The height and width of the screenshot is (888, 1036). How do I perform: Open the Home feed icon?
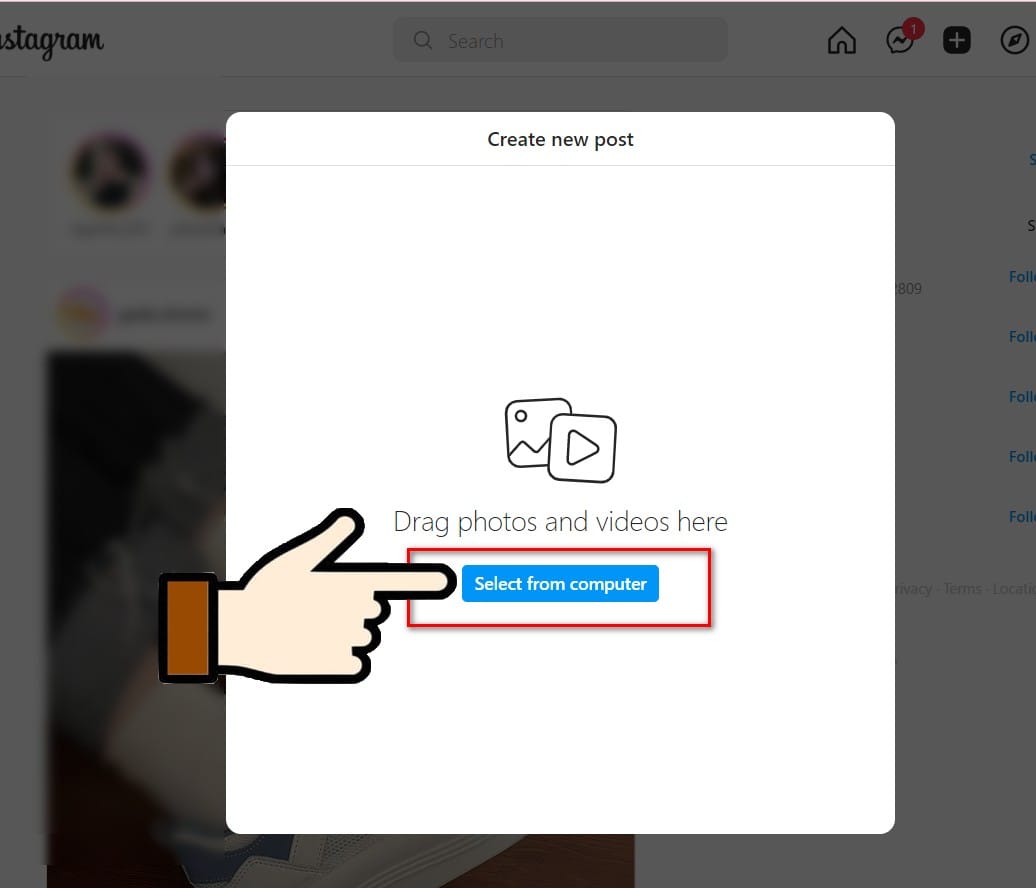click(x=841, y=41)
